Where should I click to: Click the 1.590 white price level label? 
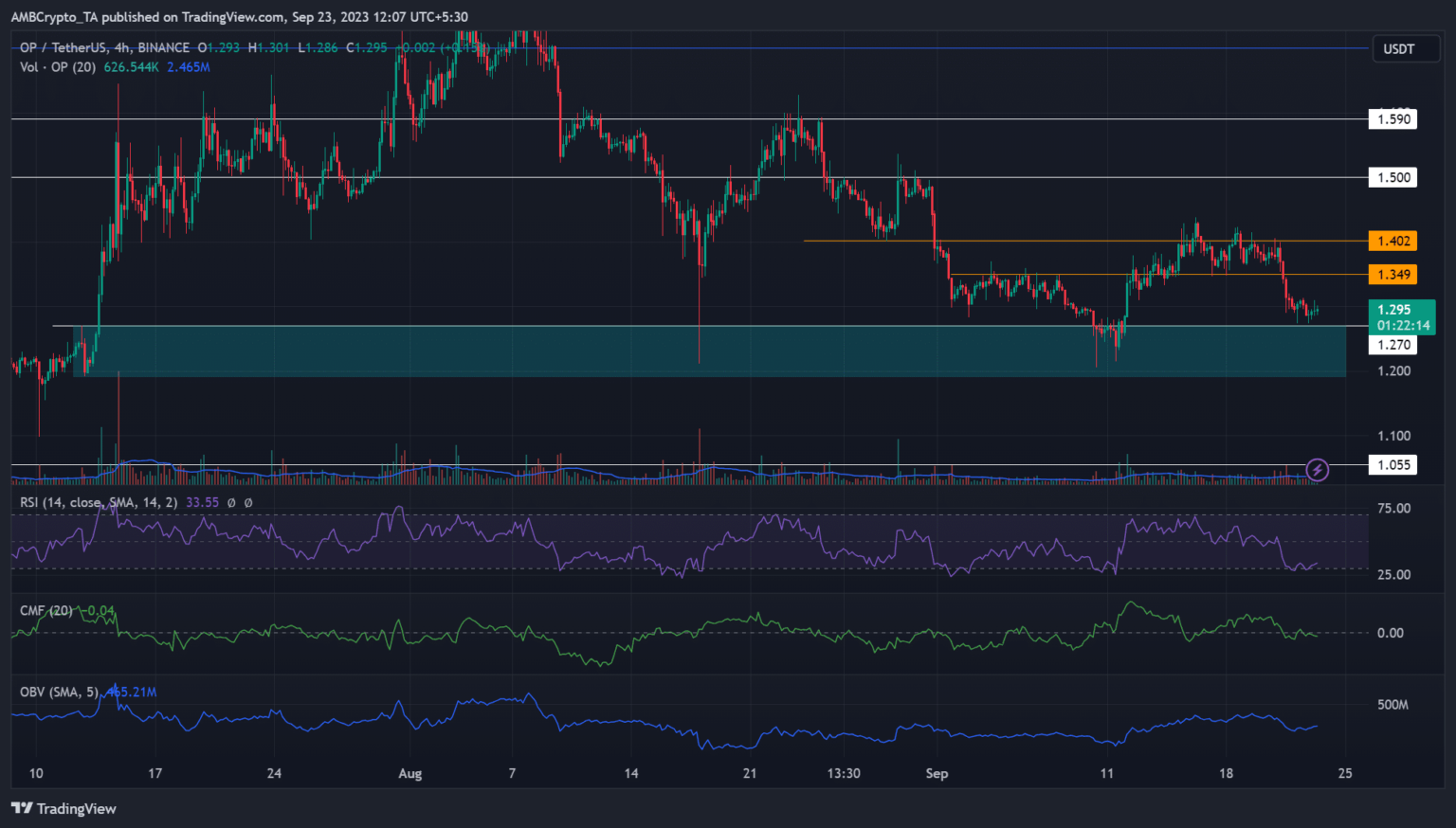pyautogui.click(x=1392, y=119)
